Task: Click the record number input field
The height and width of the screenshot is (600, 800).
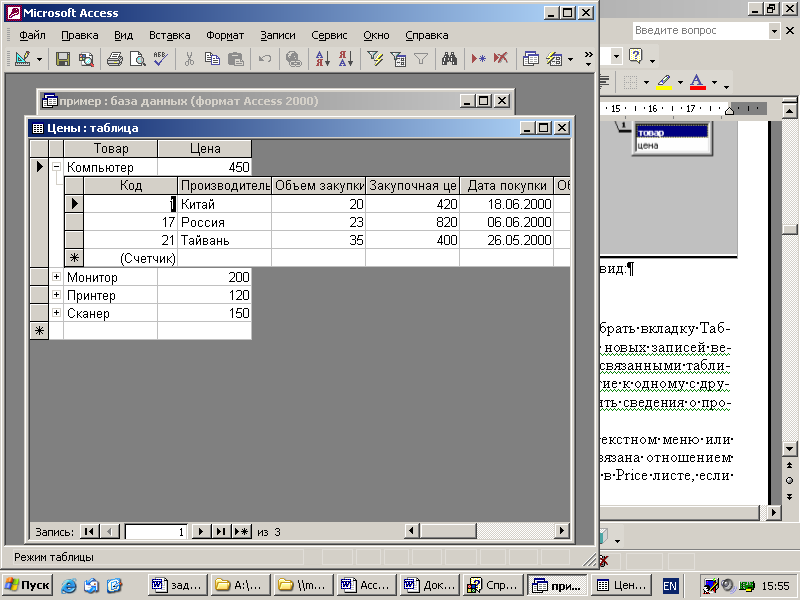Action: 155,532
